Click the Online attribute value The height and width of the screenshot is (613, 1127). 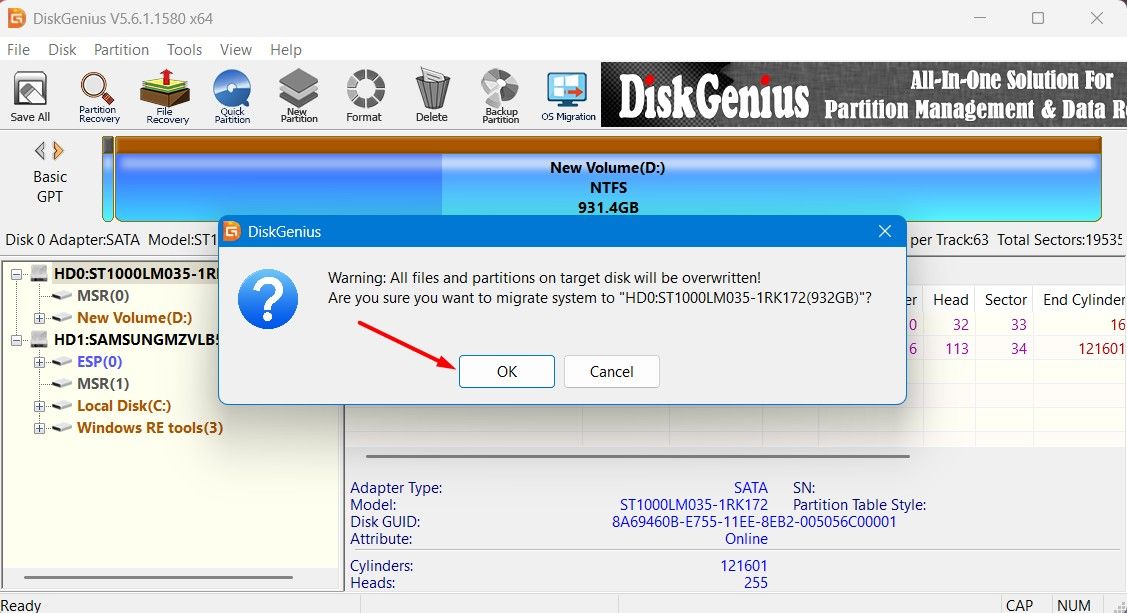click(x=746, y=539)
